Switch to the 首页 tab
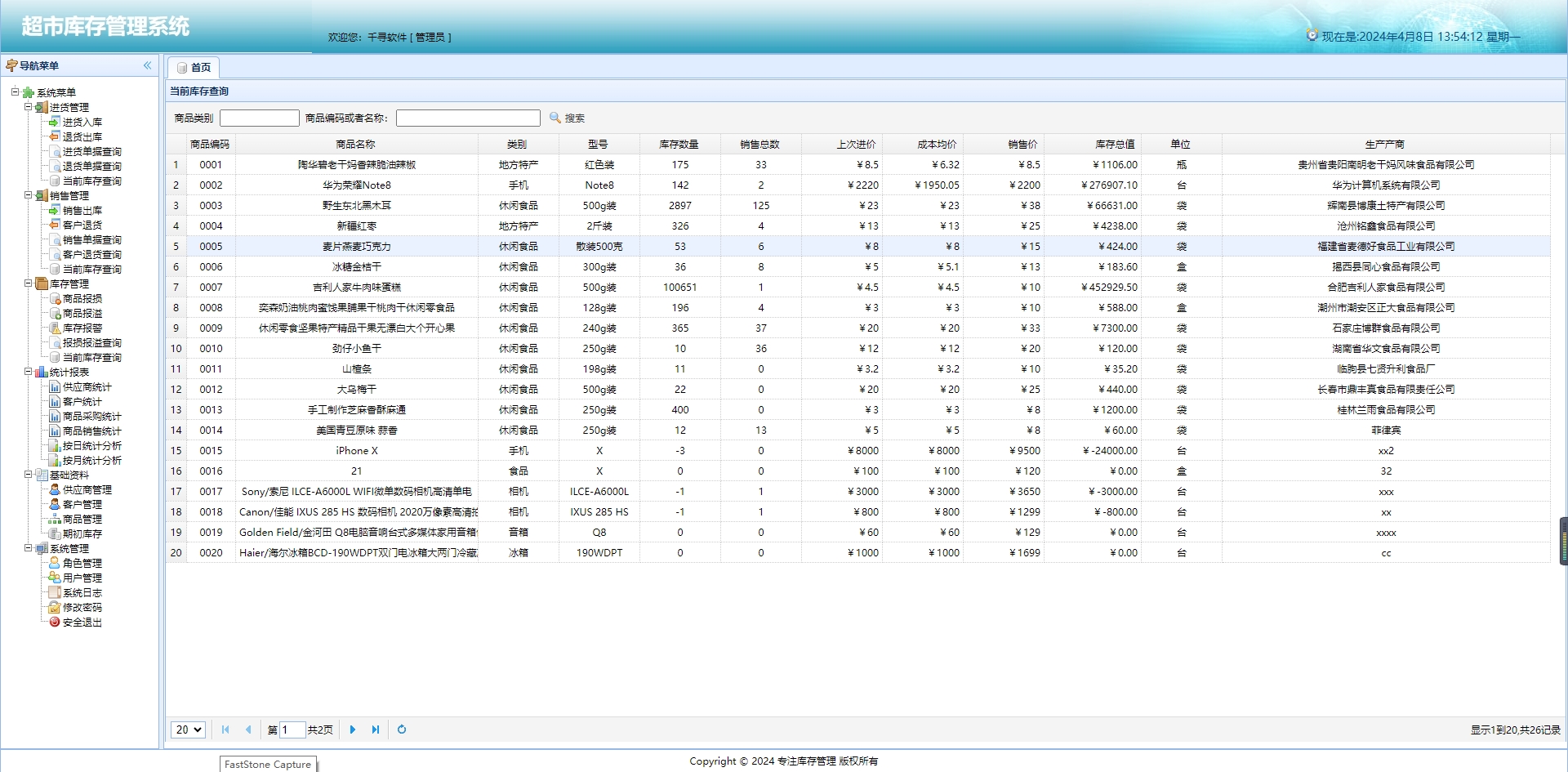Viewport: 1568px width, 772px height. (194, 67)
